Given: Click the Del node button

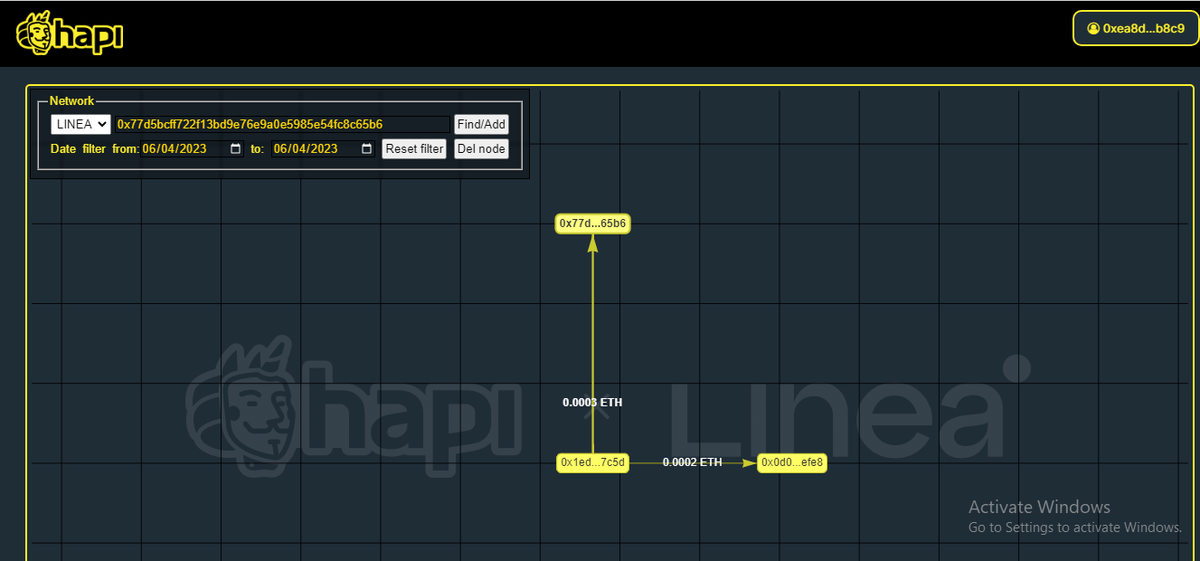Looking at the screenshot, I should (481, 149).
